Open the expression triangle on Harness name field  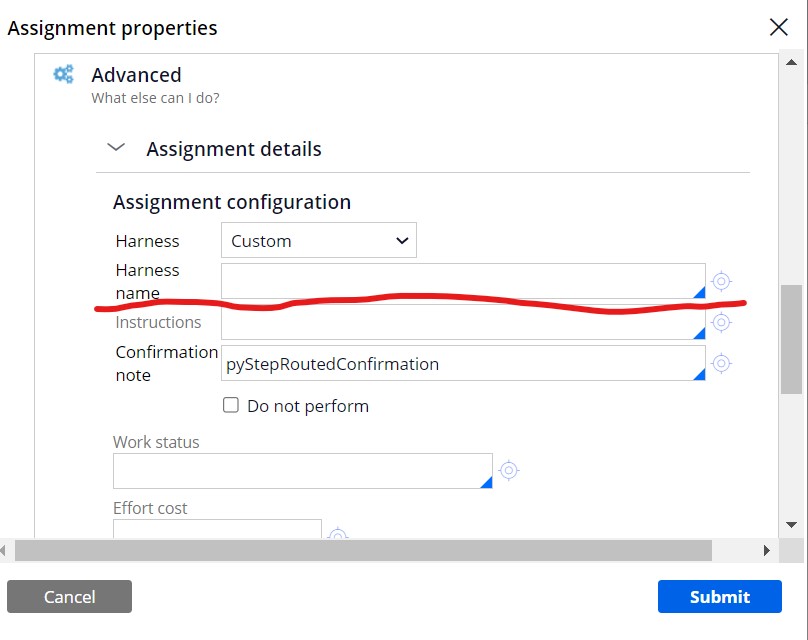700,294
